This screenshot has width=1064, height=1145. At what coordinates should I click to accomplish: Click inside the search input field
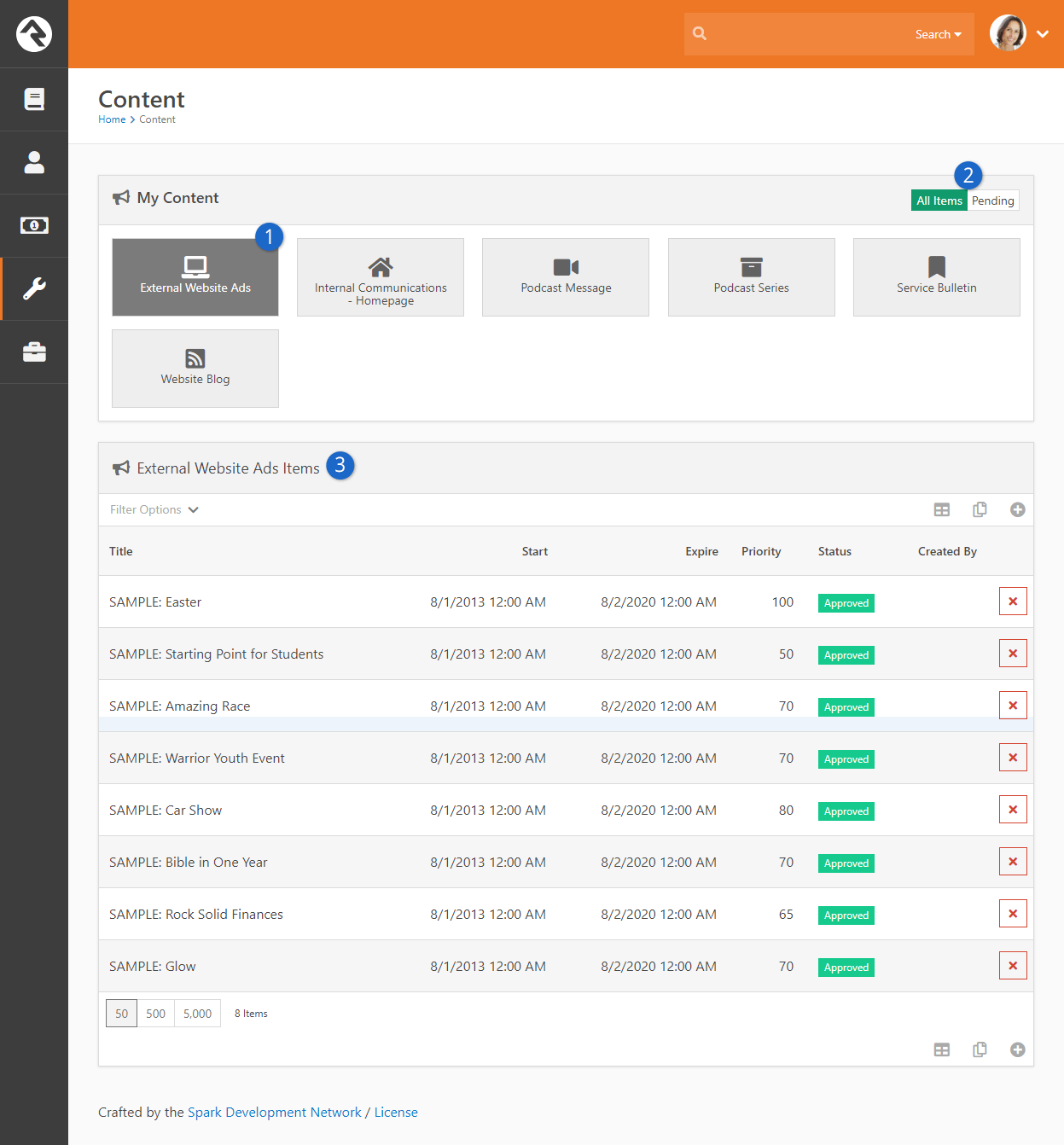click(802, 34)
